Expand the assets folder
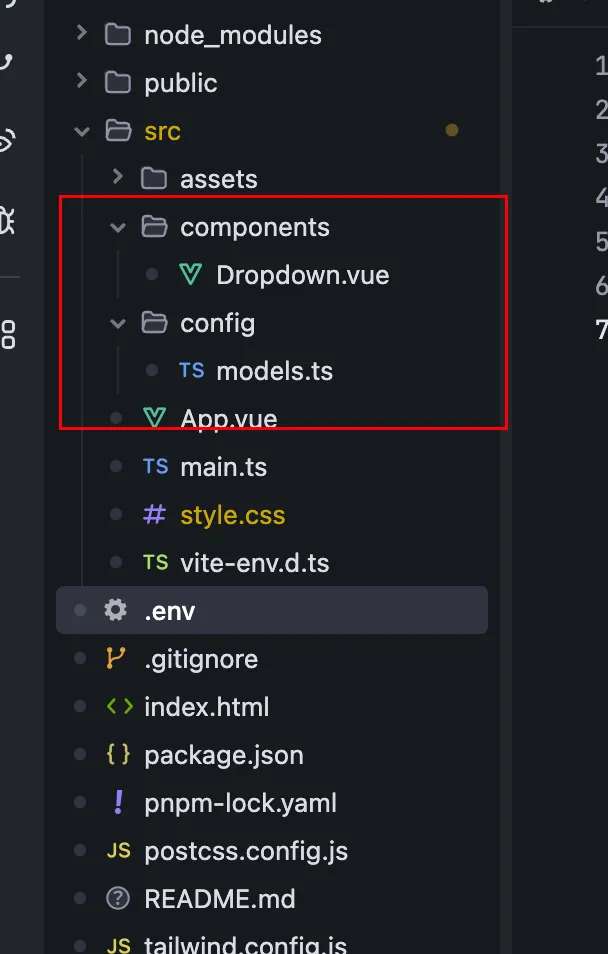This screenshot has height=954, width=608. [118, 179]
